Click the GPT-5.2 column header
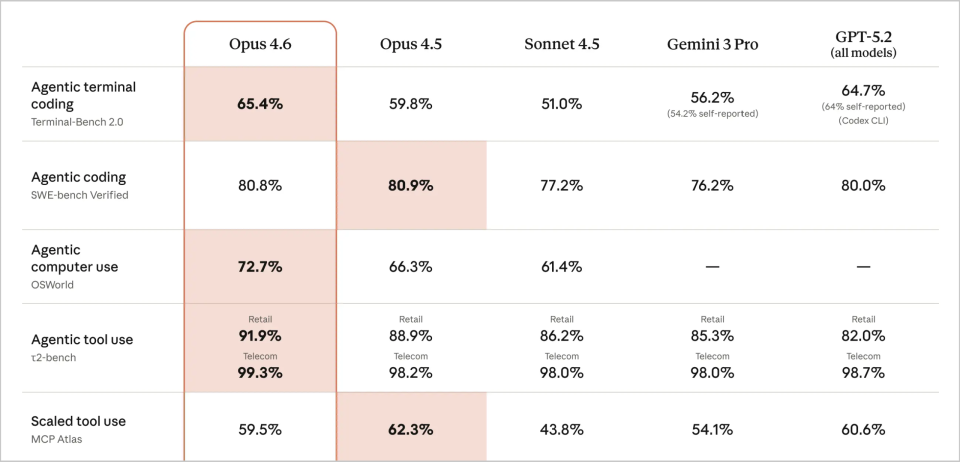 coord(863,38)
